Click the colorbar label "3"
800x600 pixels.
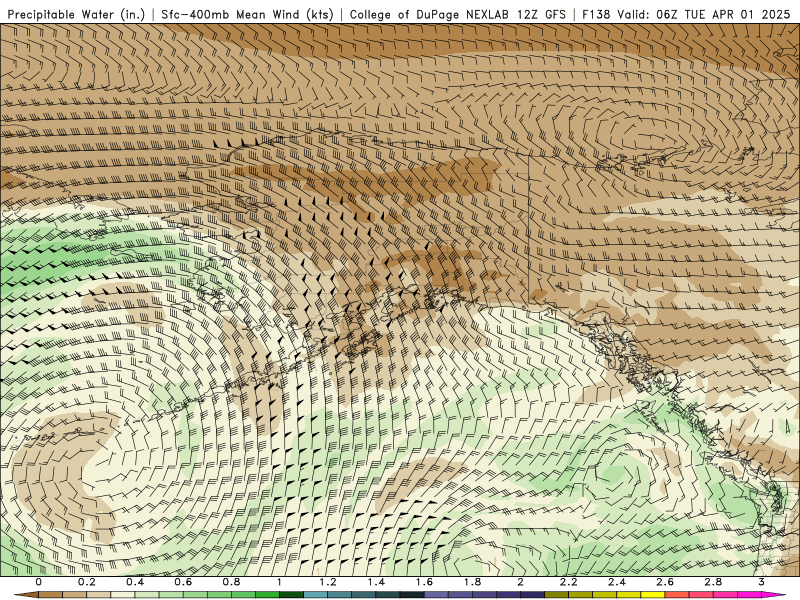click(761, 582)
